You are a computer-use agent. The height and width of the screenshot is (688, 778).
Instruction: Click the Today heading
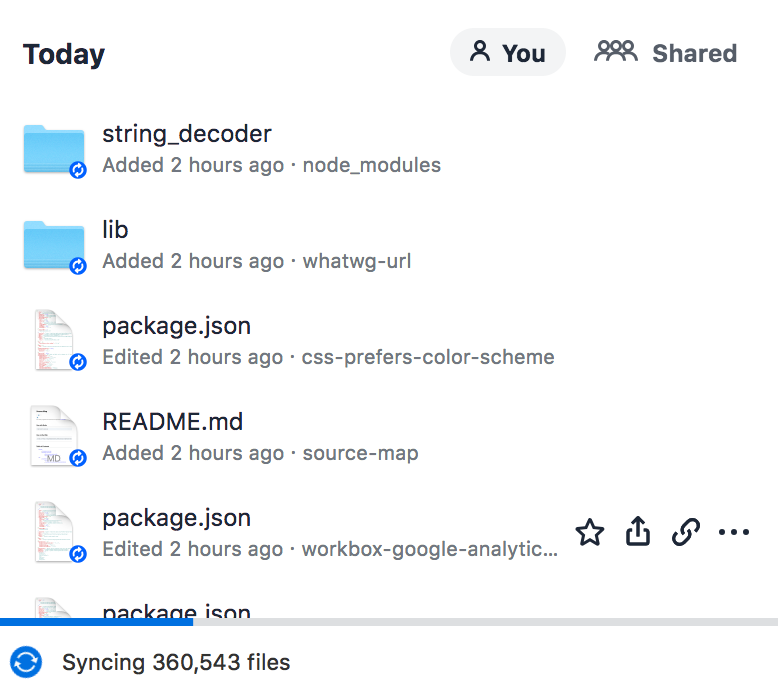point(64,54)
